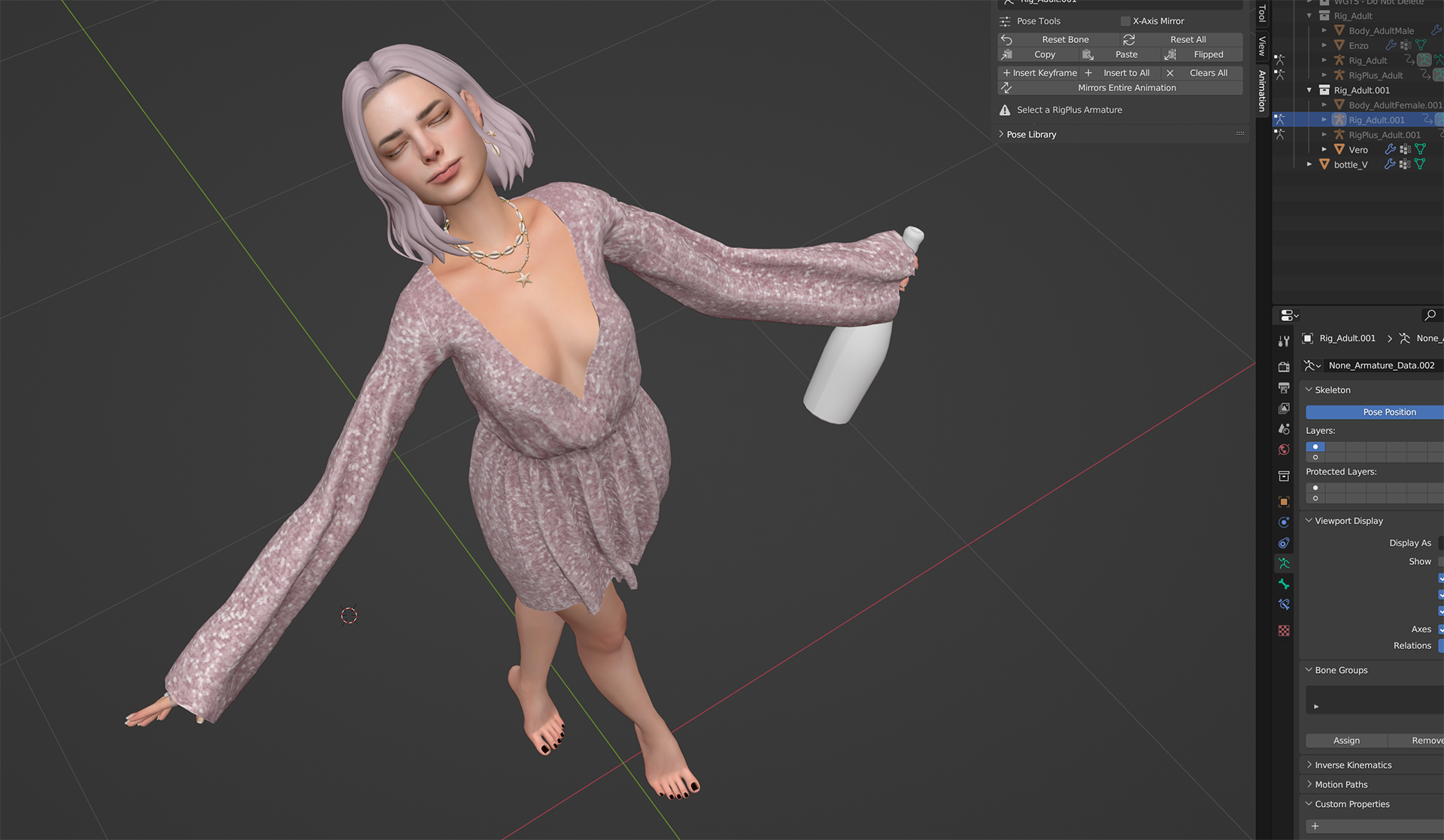
Task: Expand the Pose Library panel
Action: [x=1001, y=134]
